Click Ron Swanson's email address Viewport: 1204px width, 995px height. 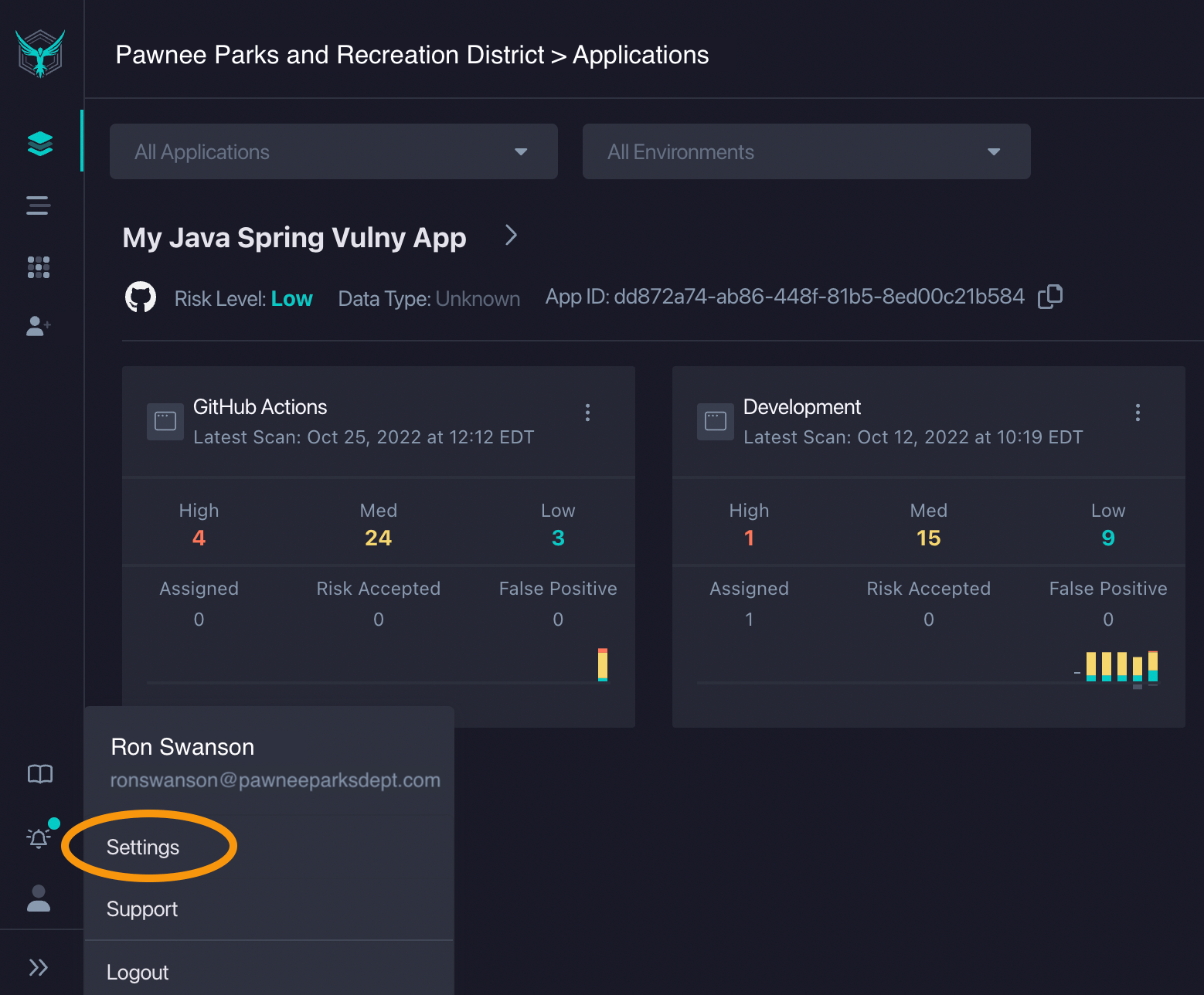tap(274, 780)
